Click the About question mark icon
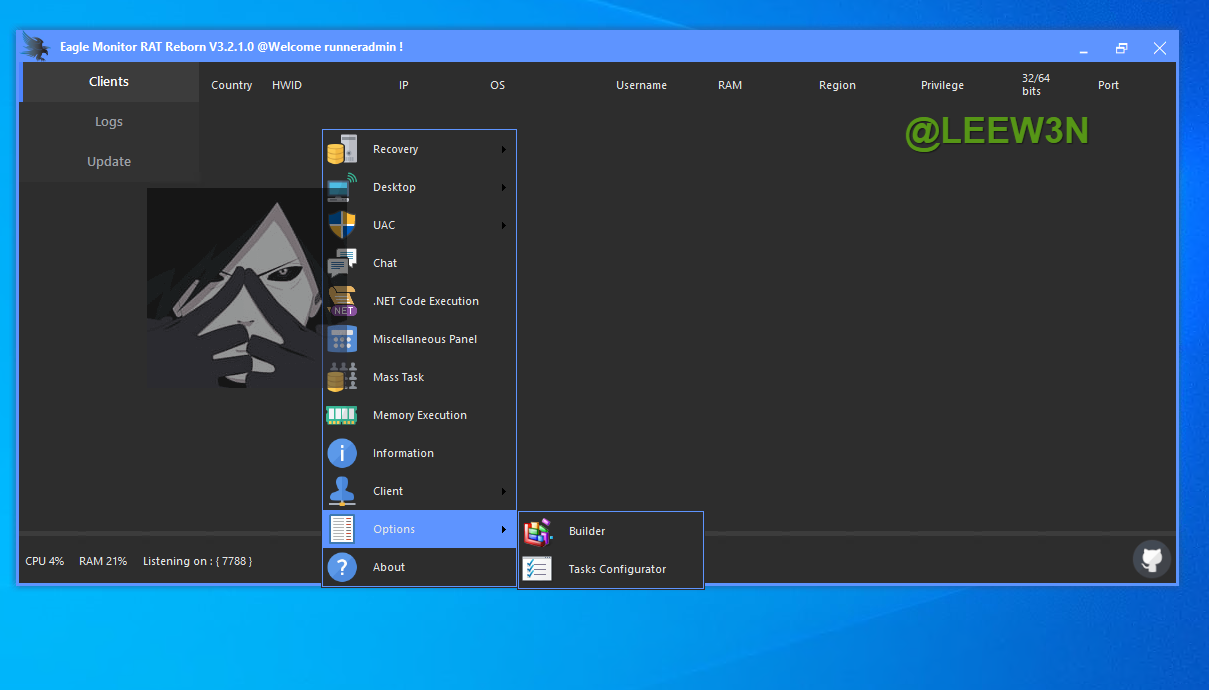1209x690 pixels. tap(342, 567)
